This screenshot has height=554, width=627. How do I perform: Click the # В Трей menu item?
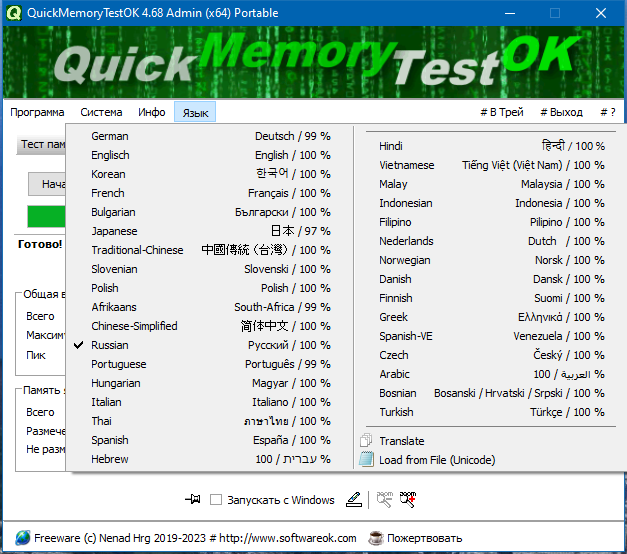click(x=502, y=112)
